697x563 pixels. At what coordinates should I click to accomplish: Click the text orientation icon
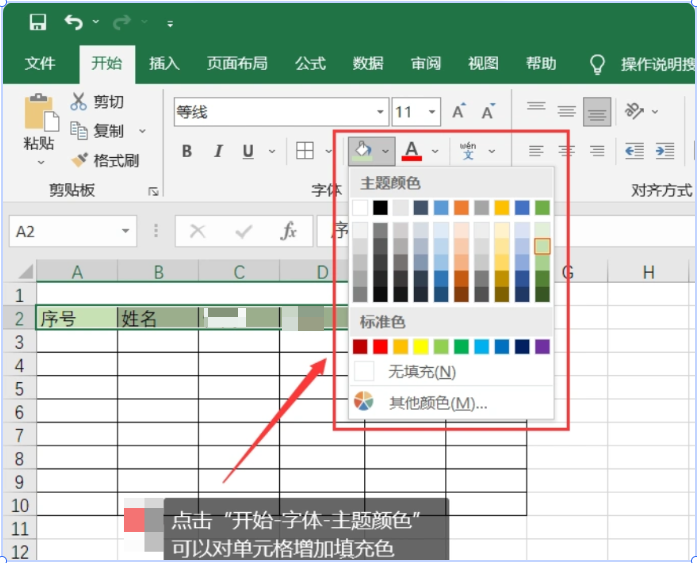634,111
